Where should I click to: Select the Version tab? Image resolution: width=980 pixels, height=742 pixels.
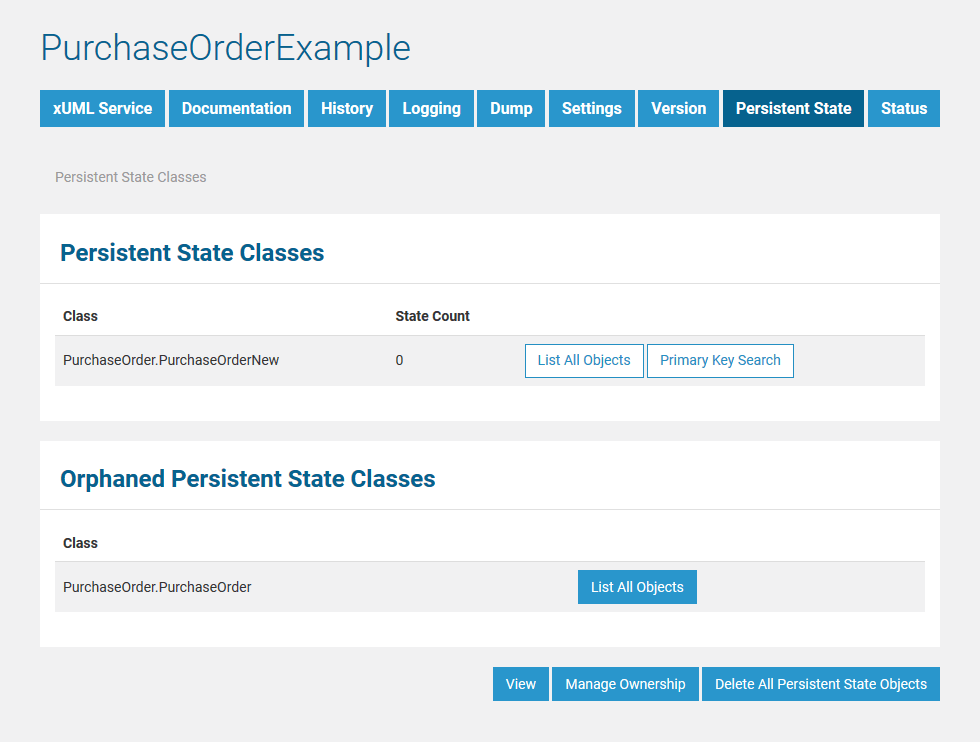[x=678, y=108]
